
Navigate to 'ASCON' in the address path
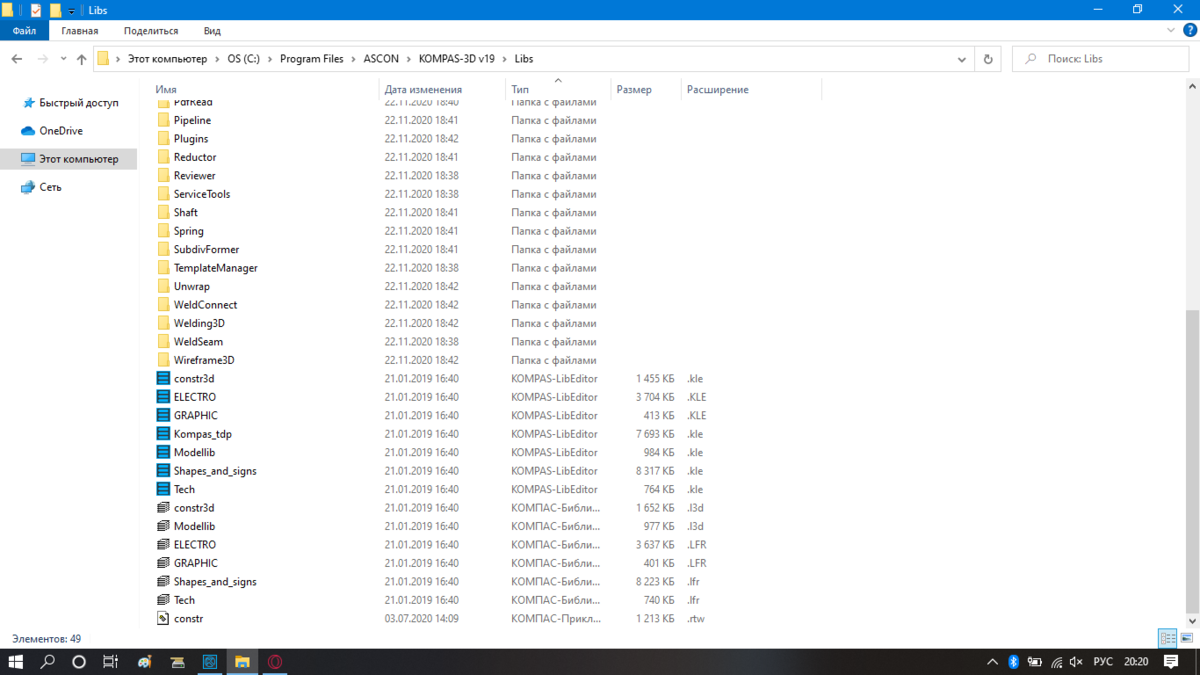[x=381, y=59]
